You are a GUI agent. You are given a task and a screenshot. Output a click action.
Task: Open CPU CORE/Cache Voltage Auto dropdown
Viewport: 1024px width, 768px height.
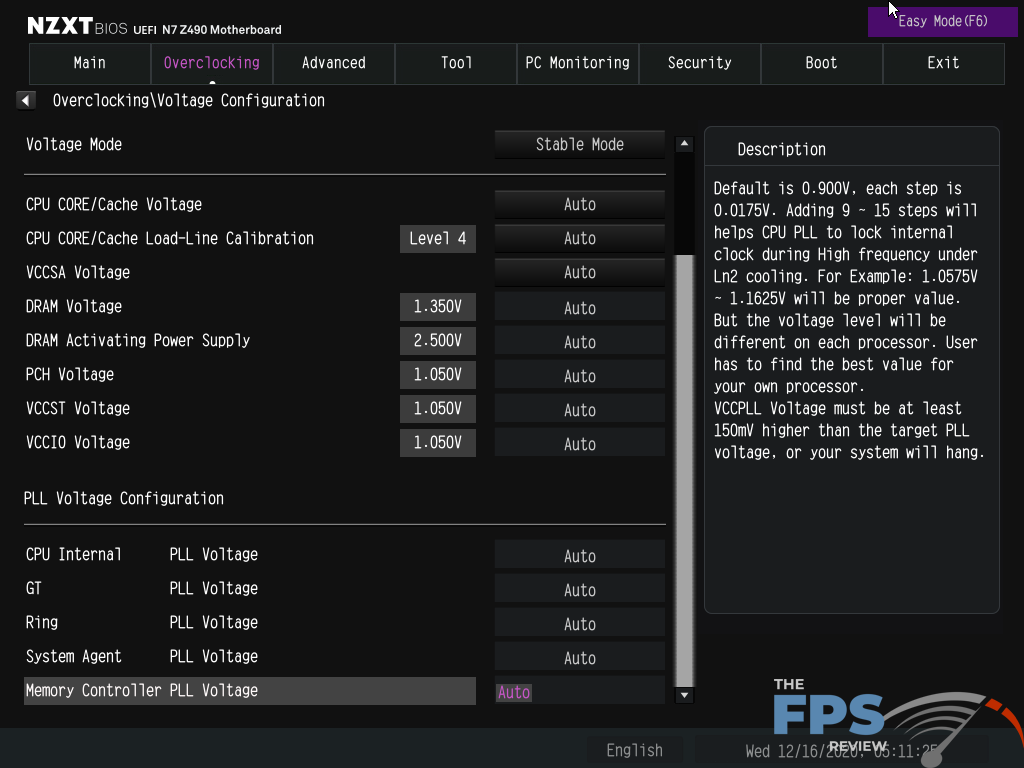(579, 205)
